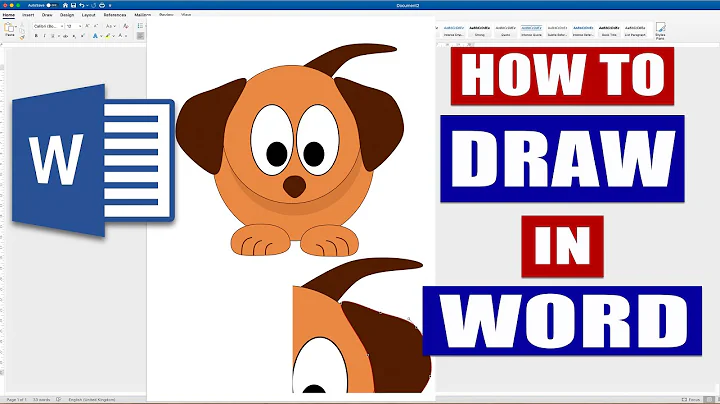Click Clear All Formatting icon

click(x=125, y=26)
